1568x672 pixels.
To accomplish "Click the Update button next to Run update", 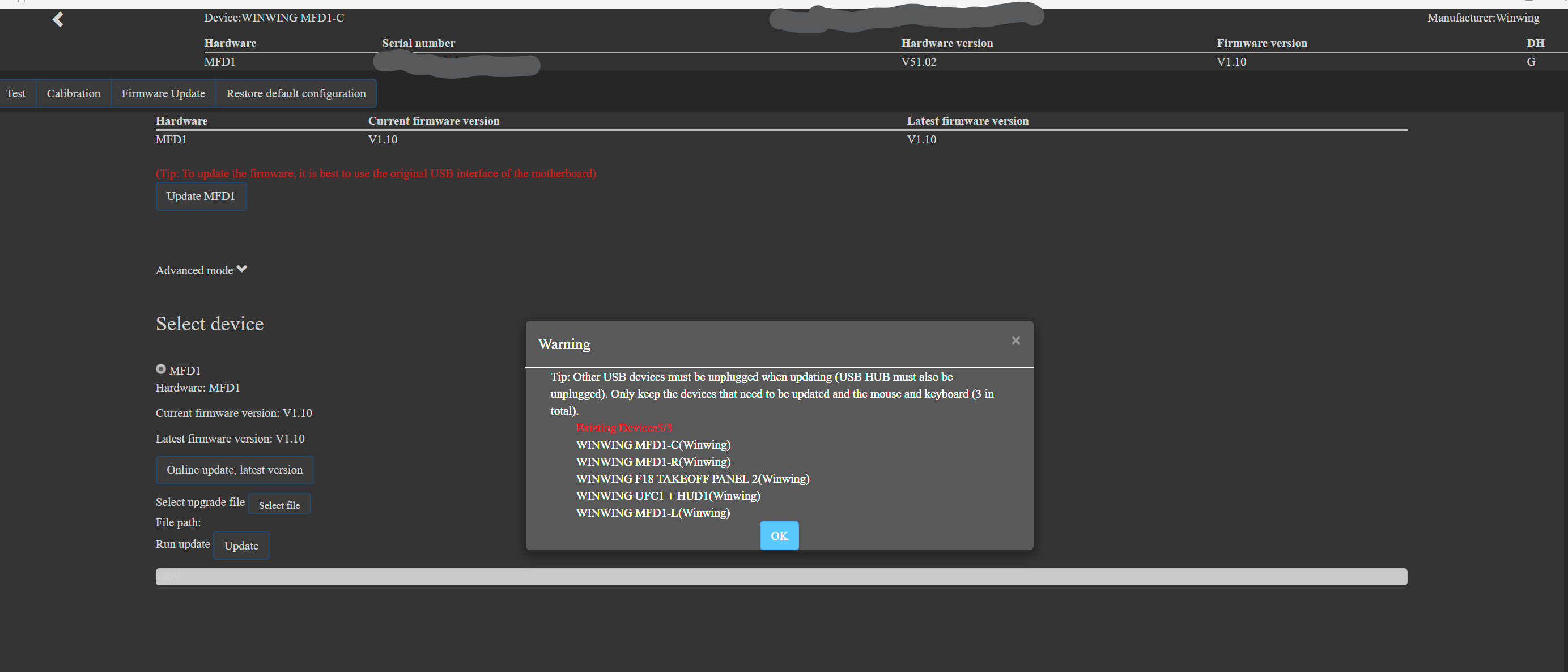I will 241,546.
